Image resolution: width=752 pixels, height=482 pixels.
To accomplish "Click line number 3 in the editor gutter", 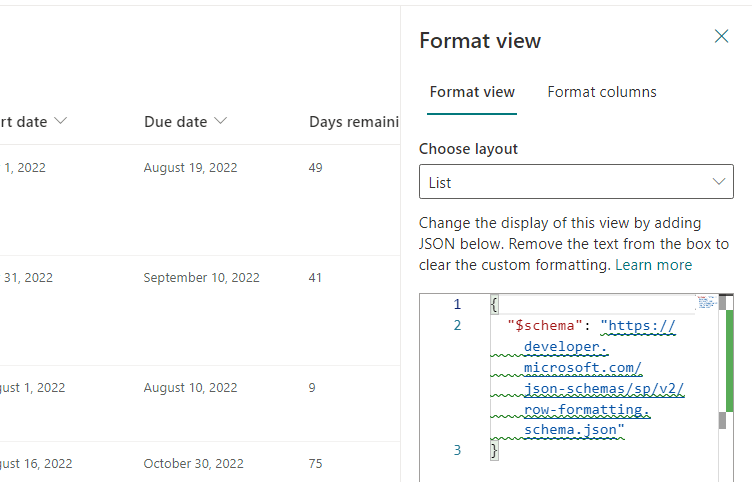I will pyautogui.click(x=457, y=450).
